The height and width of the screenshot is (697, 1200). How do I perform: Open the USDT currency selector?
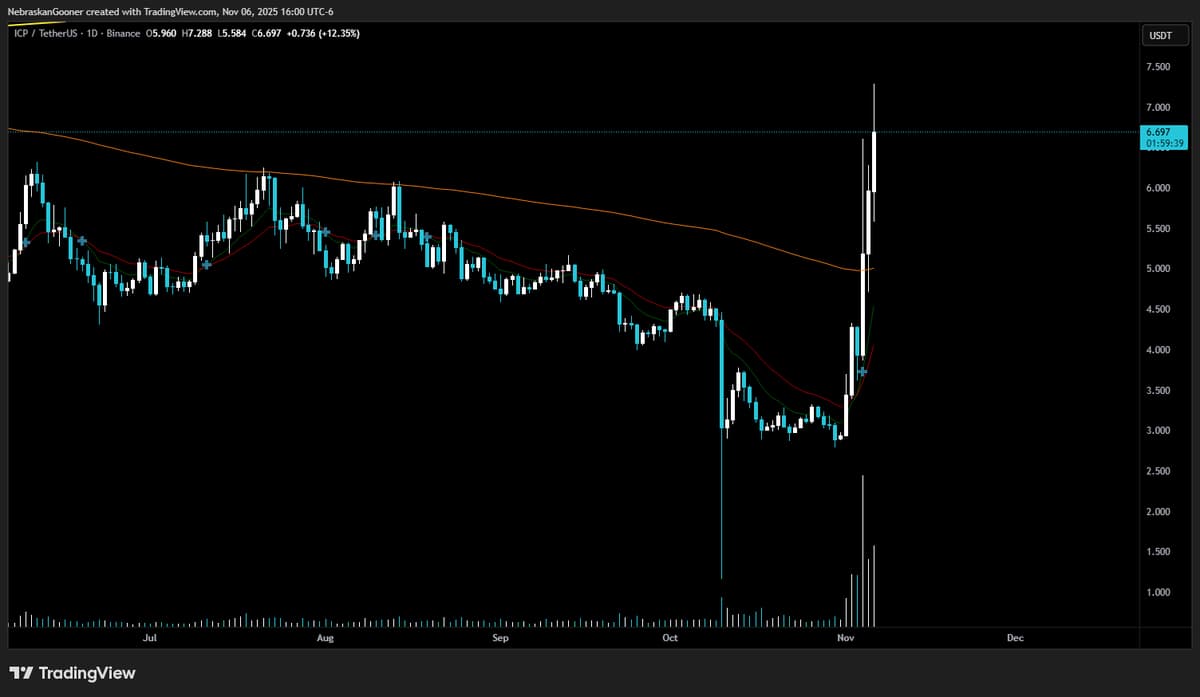pos(1159,37)
